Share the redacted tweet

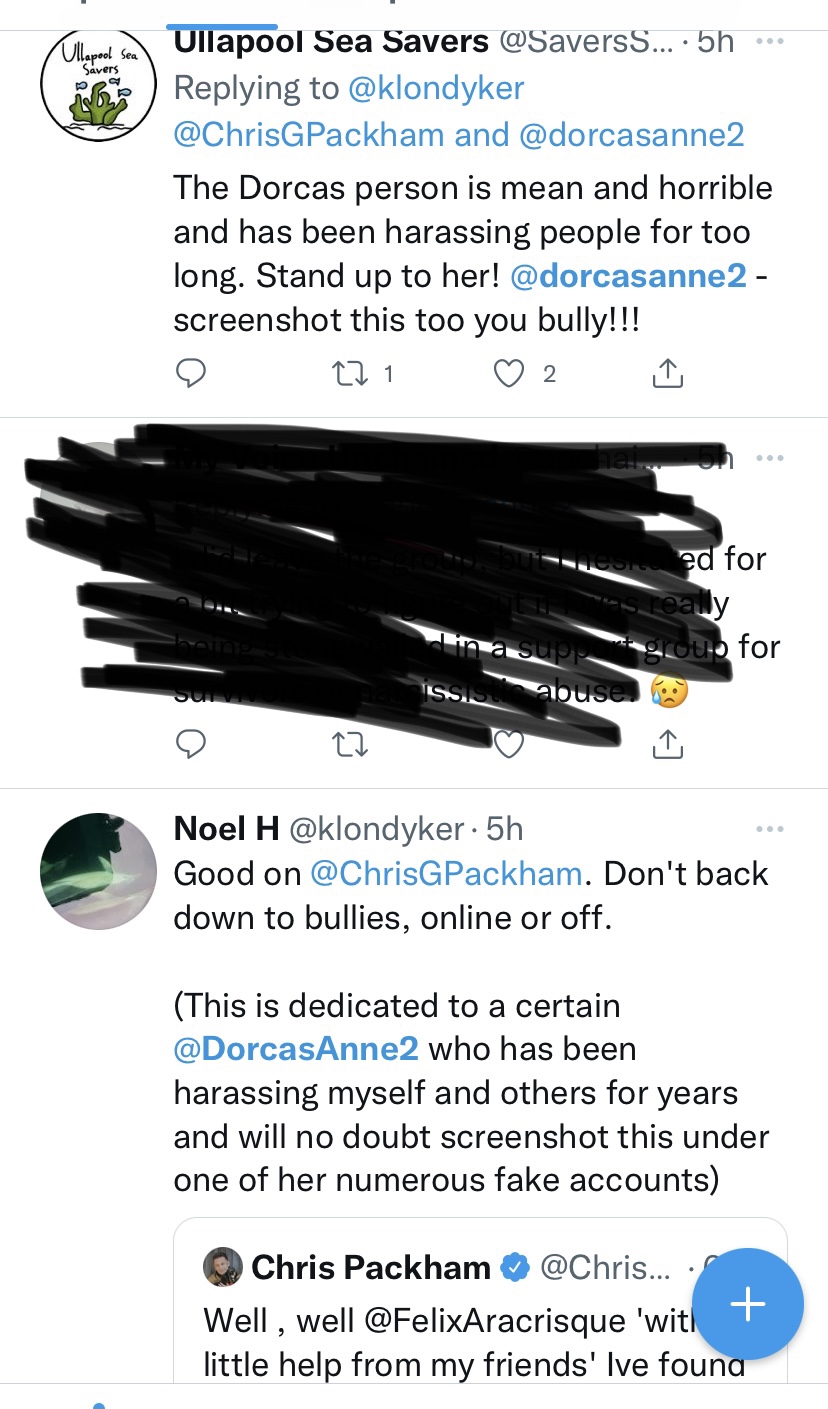click(x=667, y=744)
